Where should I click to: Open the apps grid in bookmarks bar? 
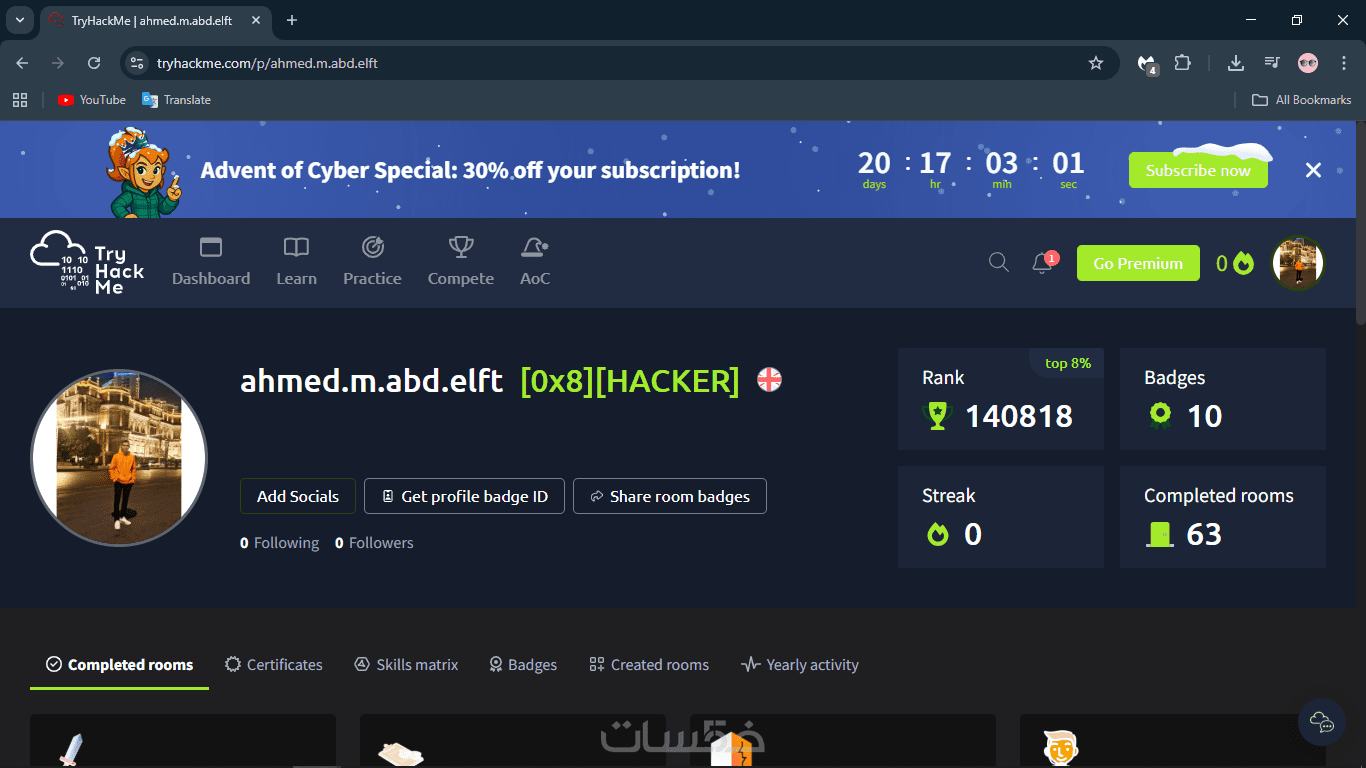click(x=19, y=100)
